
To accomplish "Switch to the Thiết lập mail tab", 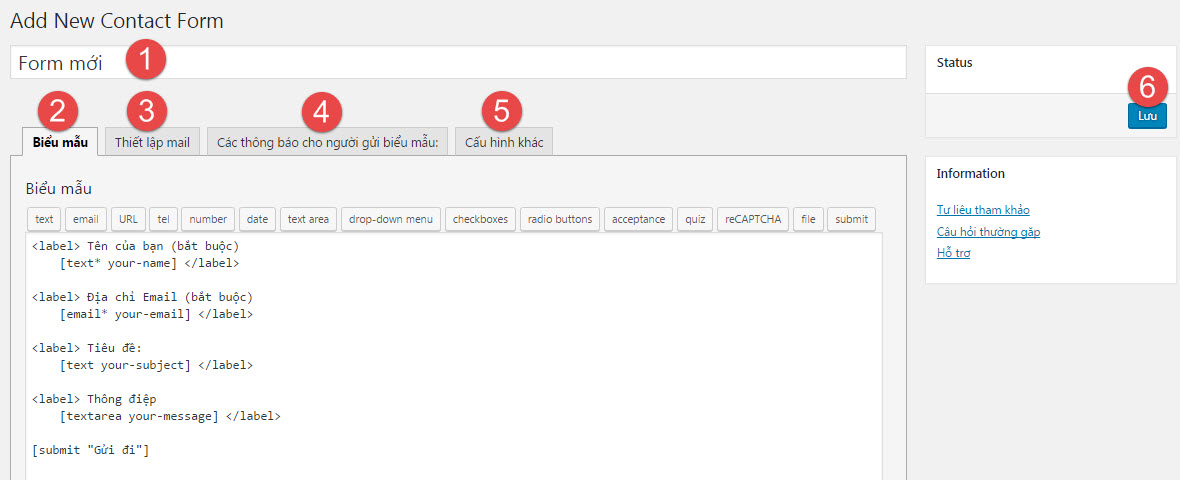I will click(152, 142).
